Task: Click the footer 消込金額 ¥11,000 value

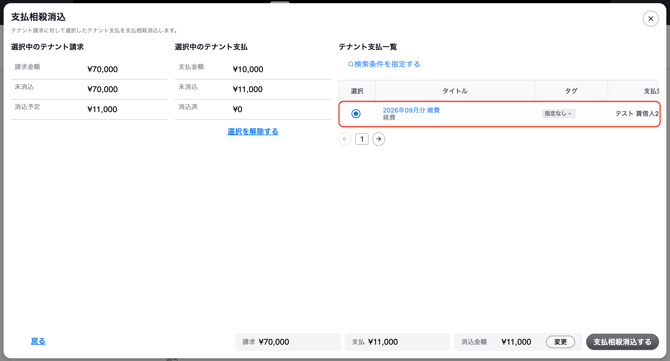Action: pyautogui.click(x=516, y=342)
